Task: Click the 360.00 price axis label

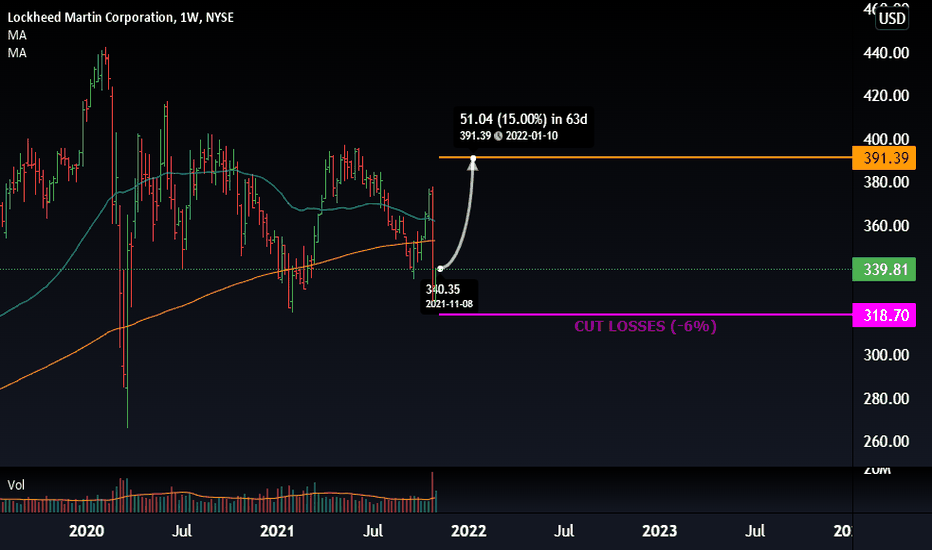Action: (x=886, y=226)
